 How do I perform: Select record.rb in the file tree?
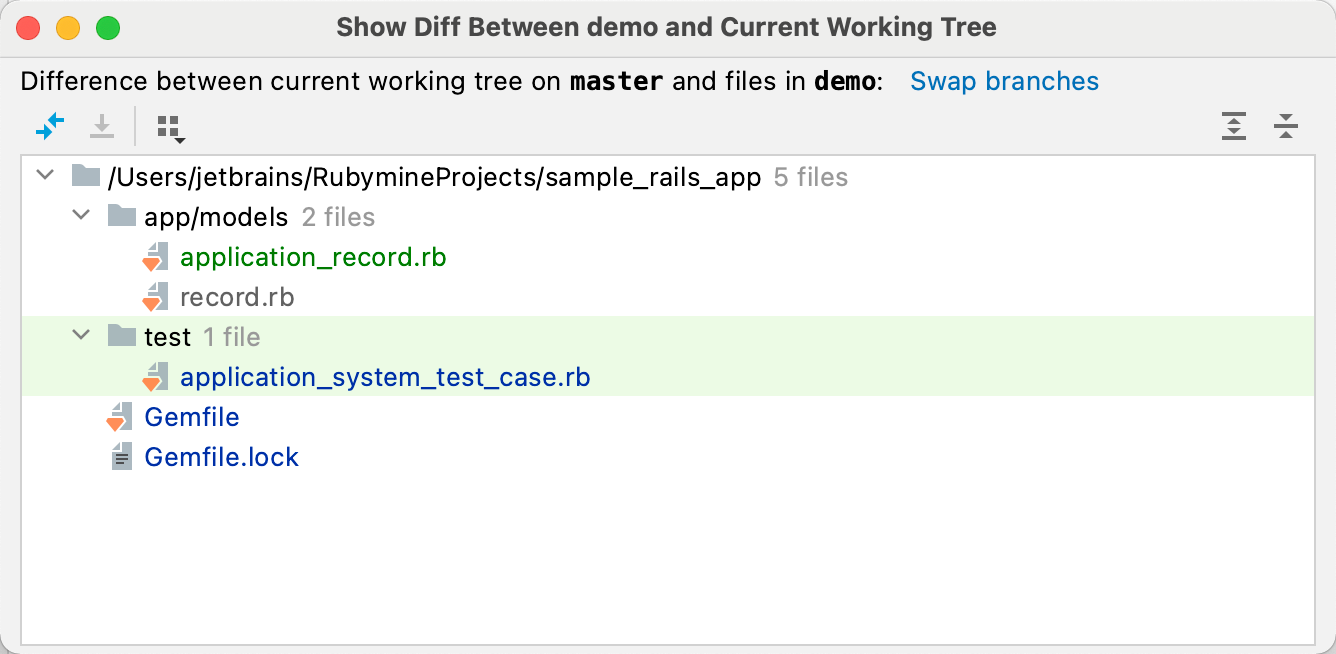[236, 297]
